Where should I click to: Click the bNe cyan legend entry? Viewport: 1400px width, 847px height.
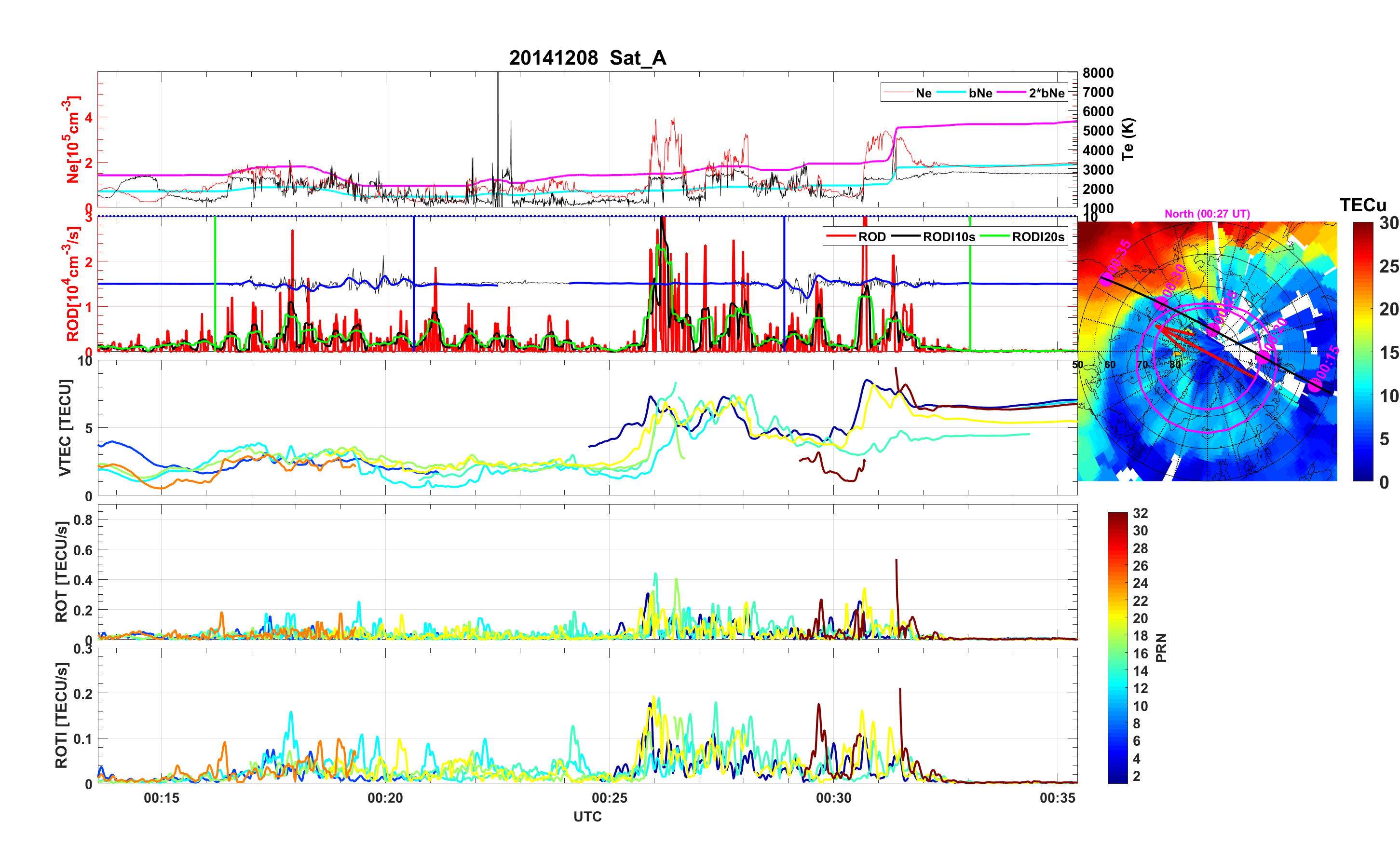[x=980, y=93]
